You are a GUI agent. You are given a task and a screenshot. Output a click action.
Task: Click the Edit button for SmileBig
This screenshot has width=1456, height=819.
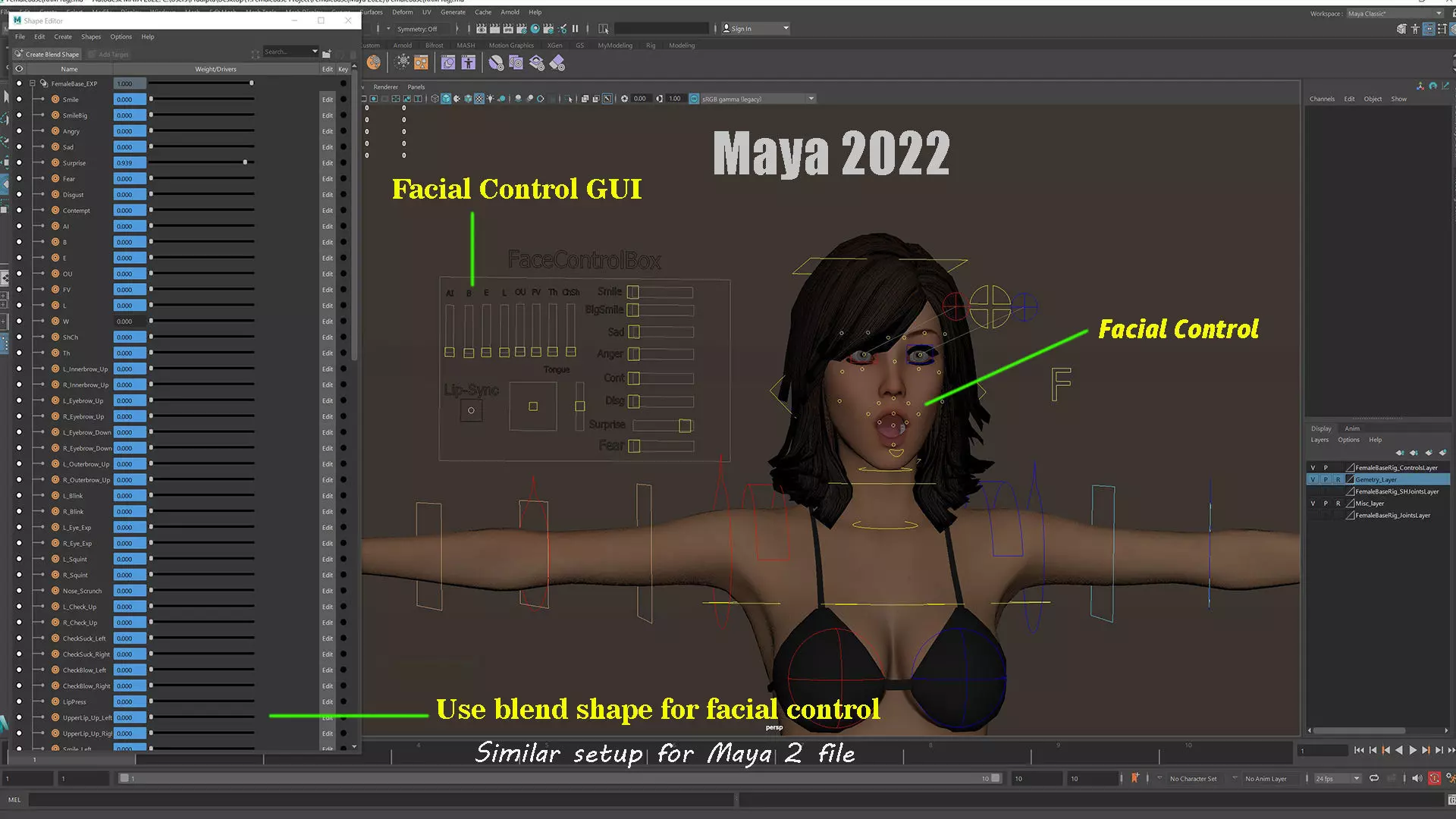click(x=328, y=115)
